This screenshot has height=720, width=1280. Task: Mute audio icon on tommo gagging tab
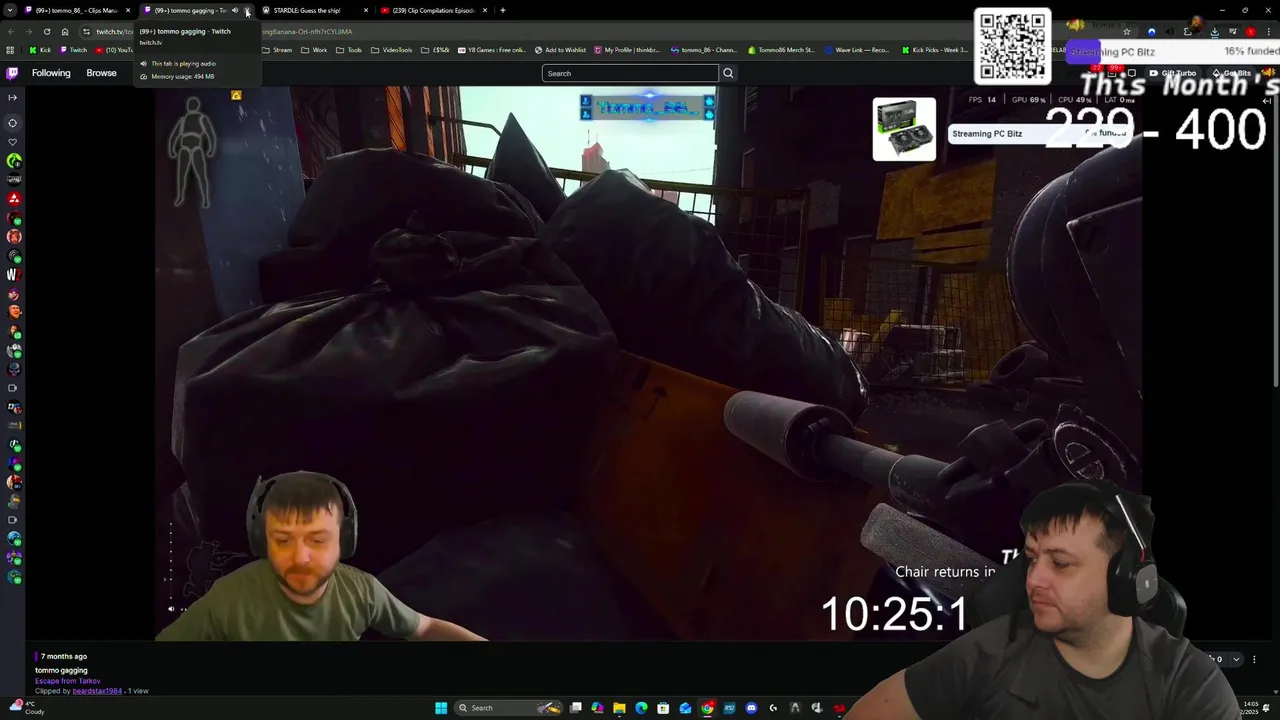point(235,10)
